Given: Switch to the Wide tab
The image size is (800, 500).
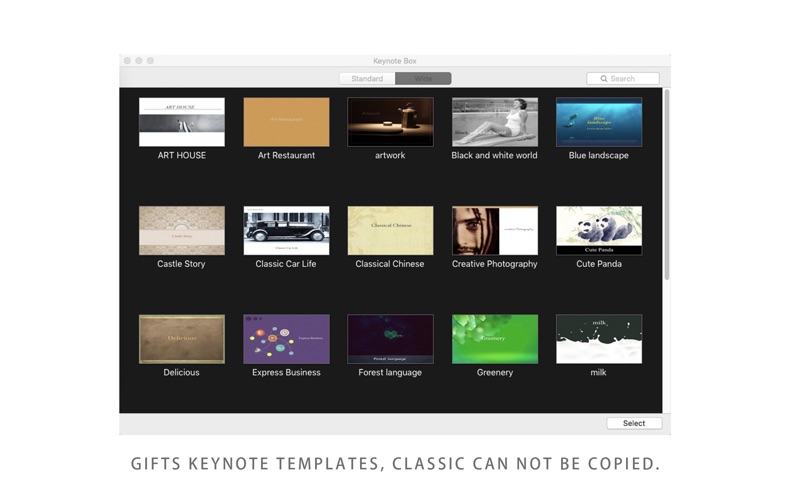Looking at the screenshot, I should pyautogui.click(x=423, y=79).
